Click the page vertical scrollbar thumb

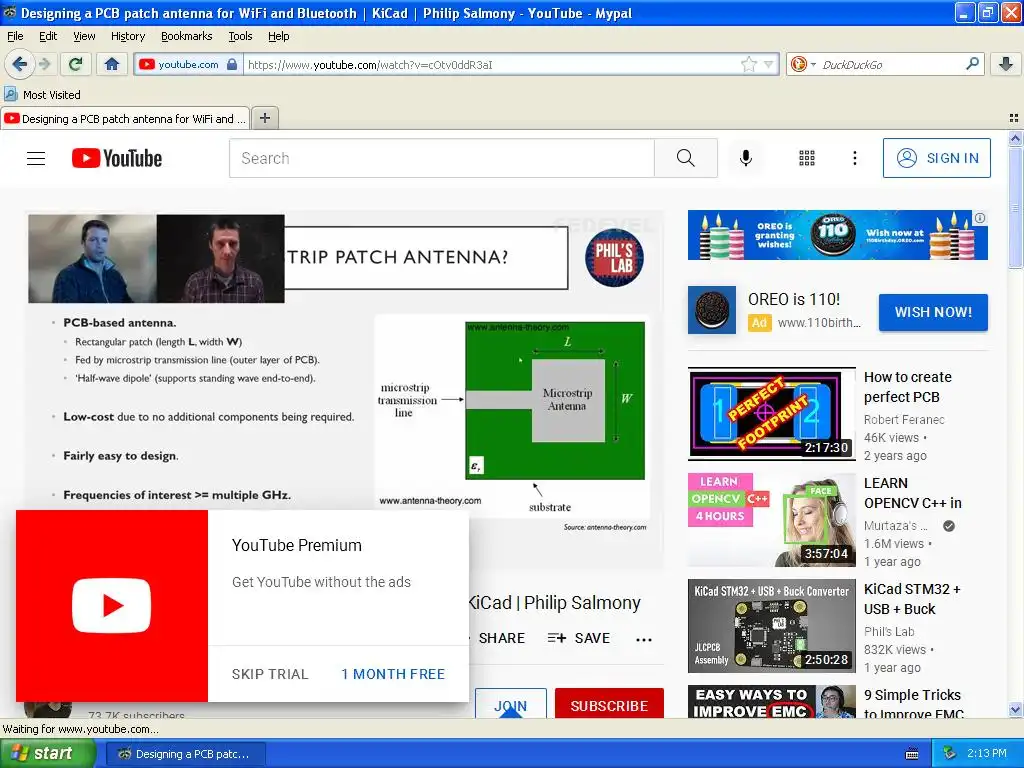(x=1015, y=207)
